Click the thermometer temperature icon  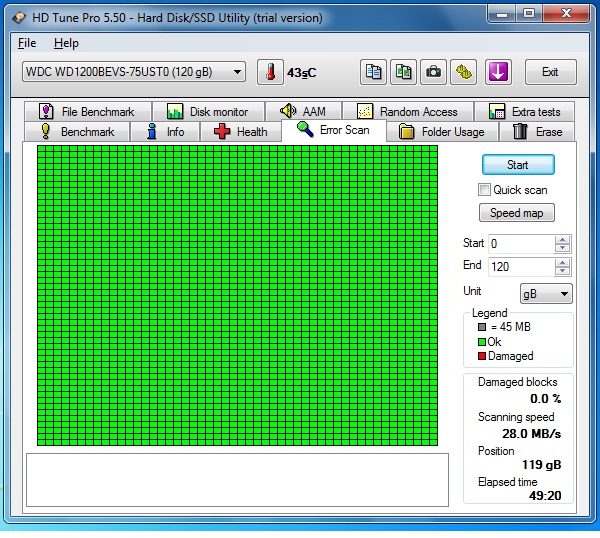tap(271, 72)
